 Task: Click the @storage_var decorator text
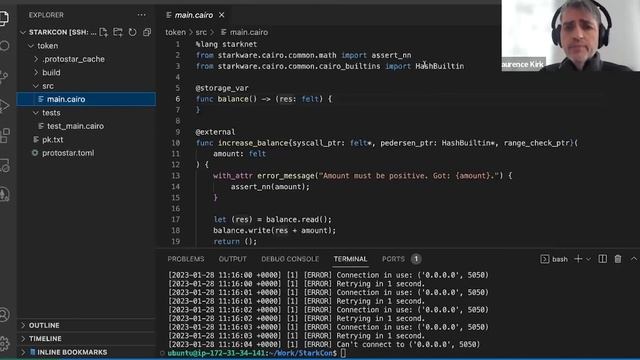coord(222,88)
